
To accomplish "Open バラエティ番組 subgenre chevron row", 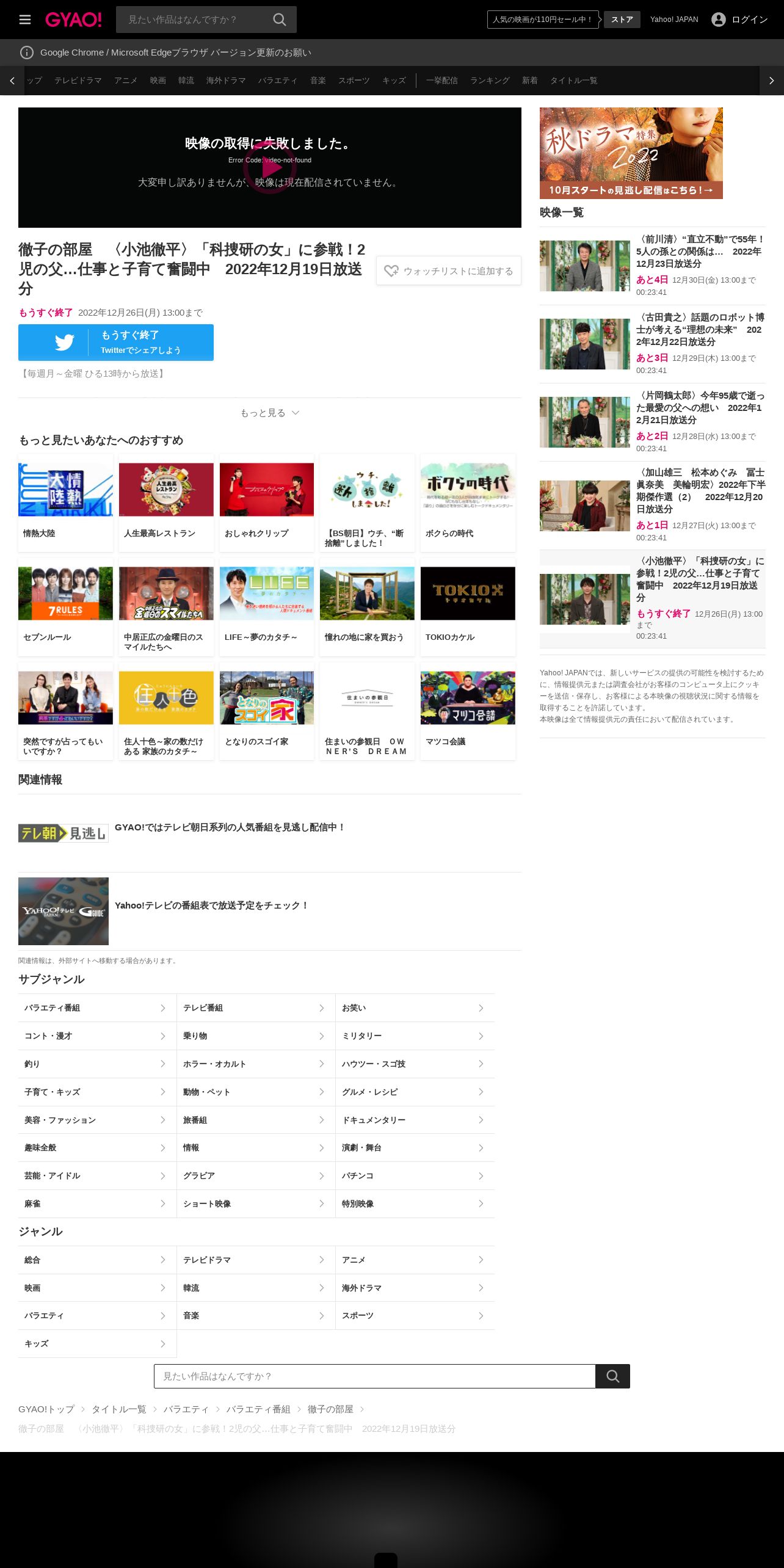I will pos(97,1008).
